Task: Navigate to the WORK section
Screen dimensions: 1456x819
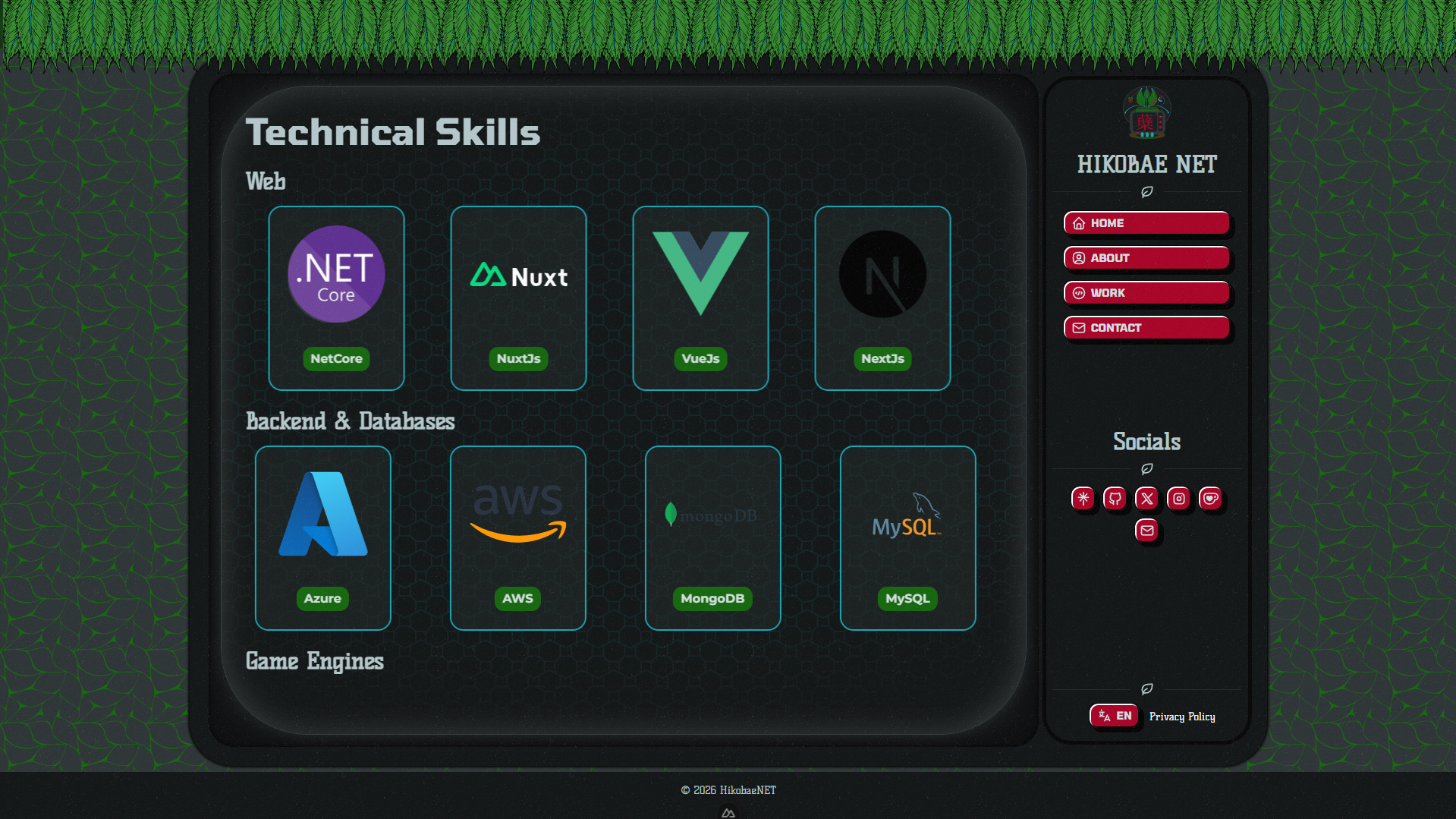Action: 1146,293
